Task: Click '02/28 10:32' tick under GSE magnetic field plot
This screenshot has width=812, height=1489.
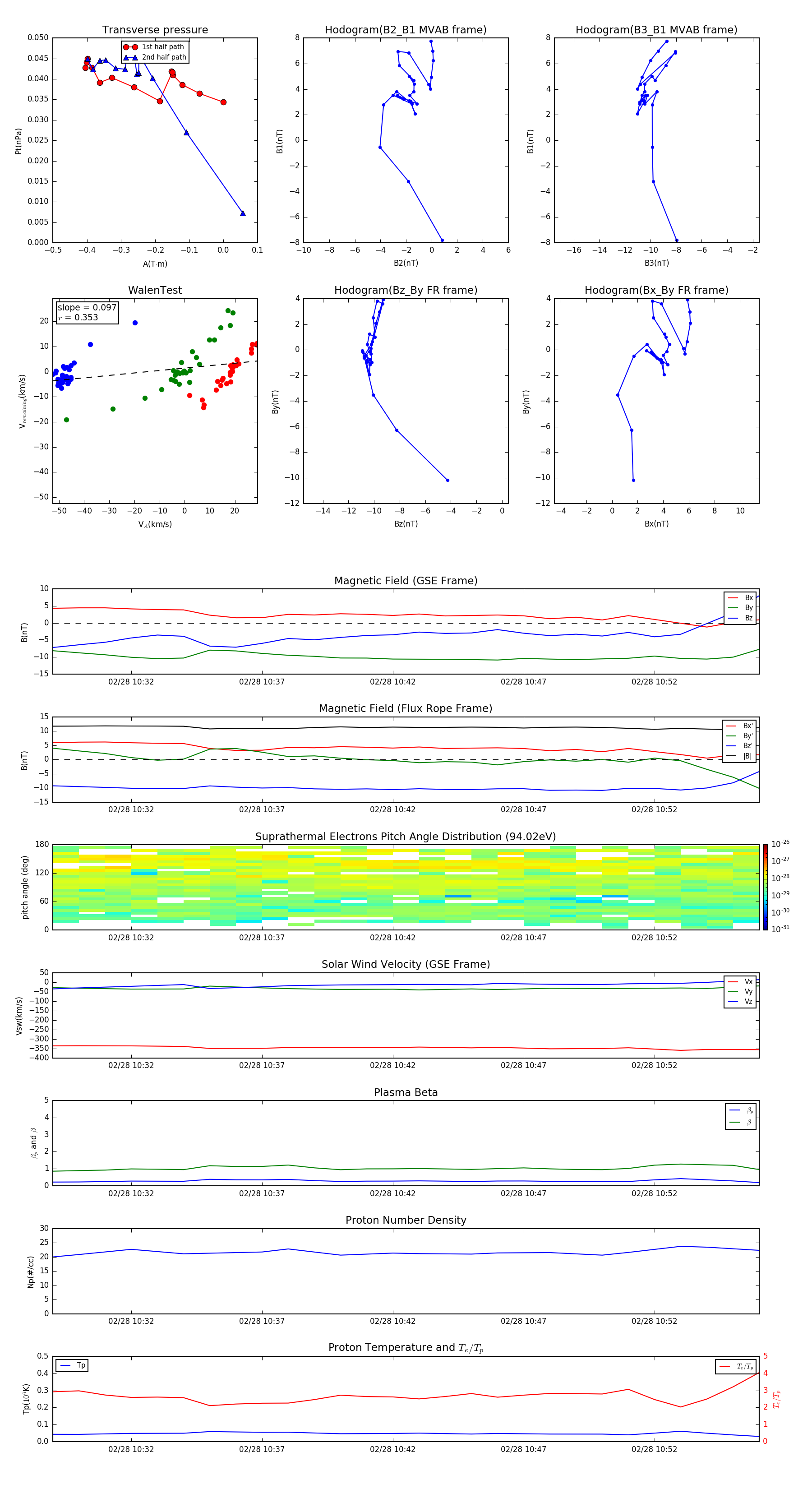Action: (131, 682)
